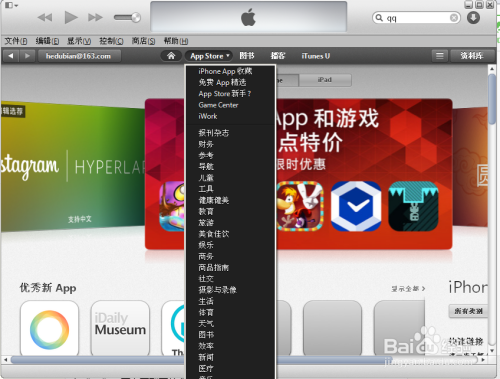Screen dimensions: 500x379
Task: Open the 文件 menu
Action: click(x=16, y=41)
